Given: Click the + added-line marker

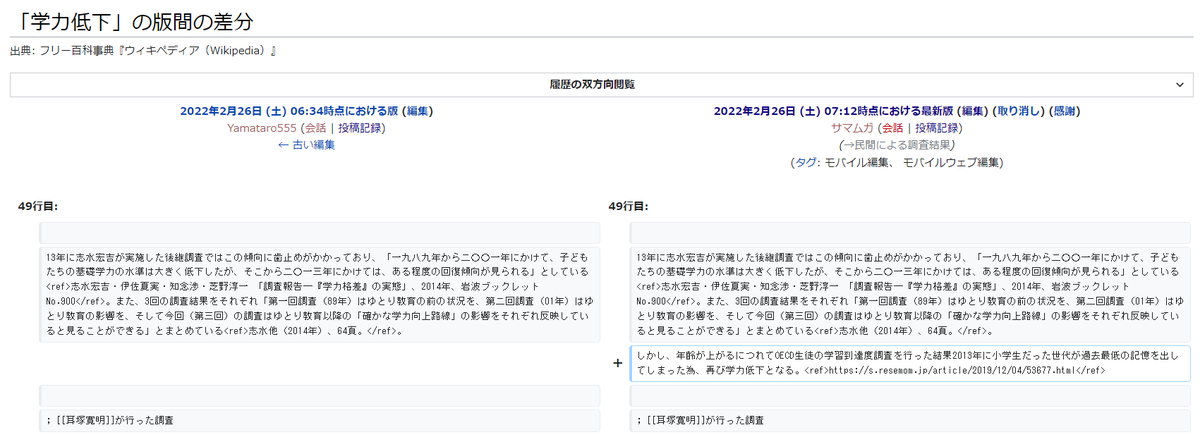Looking at the screenshot, I should [x=617, y=363].
